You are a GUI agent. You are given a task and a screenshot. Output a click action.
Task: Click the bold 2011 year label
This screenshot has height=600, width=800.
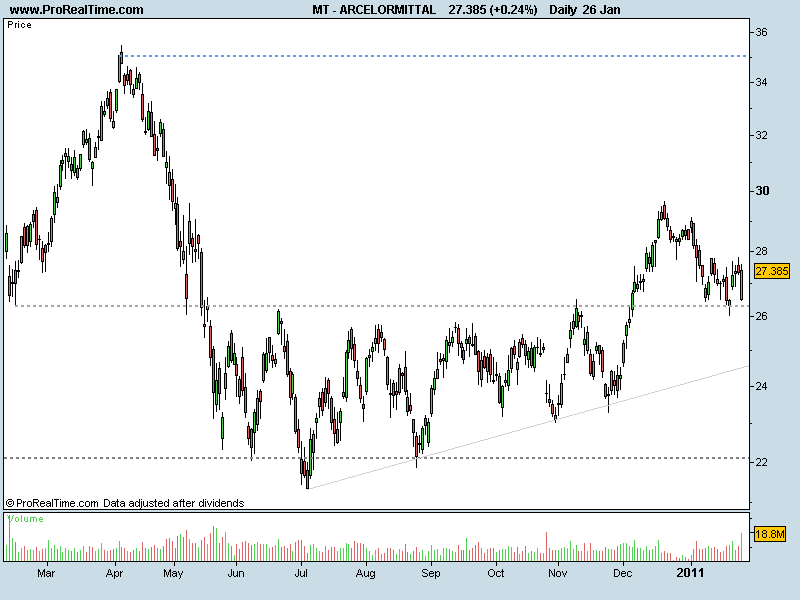(690, 572)
